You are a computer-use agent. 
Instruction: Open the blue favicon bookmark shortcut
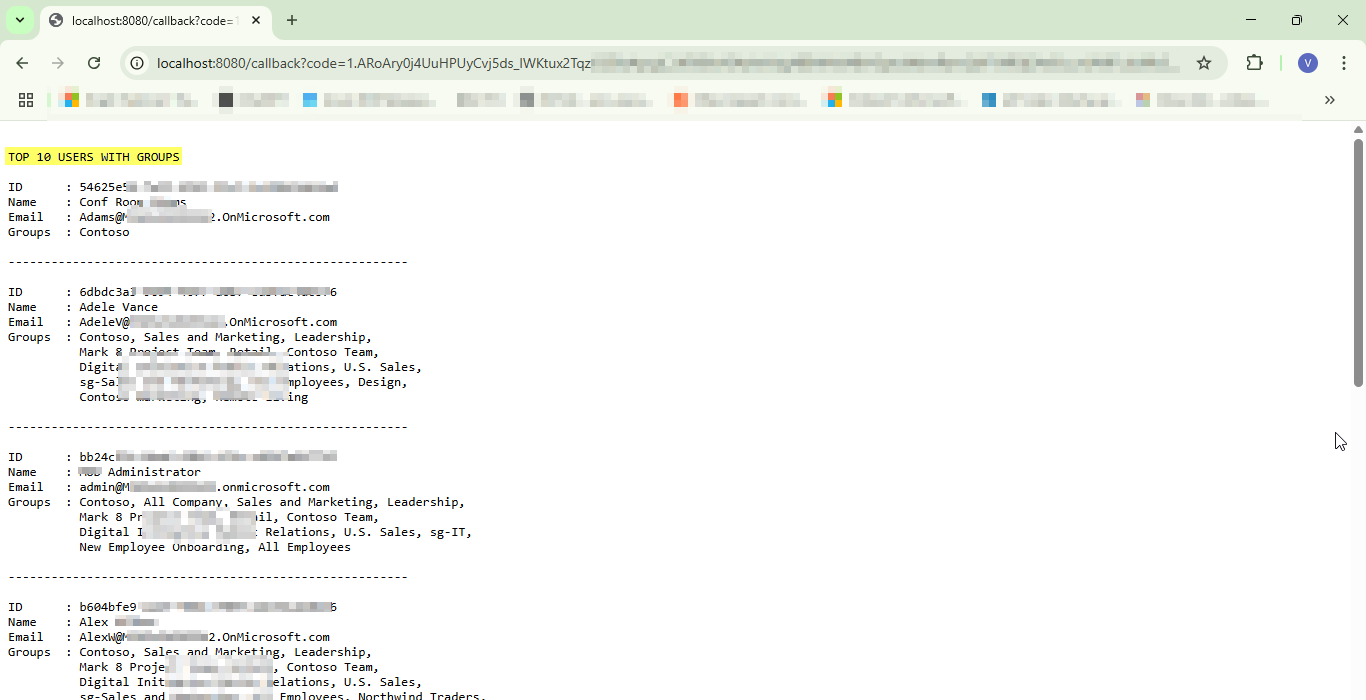(309, 100)
